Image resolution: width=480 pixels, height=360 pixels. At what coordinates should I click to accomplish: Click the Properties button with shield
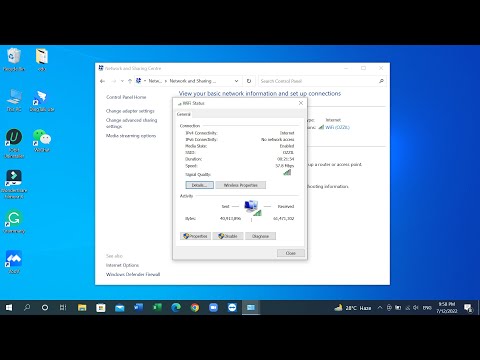(195, 236)
